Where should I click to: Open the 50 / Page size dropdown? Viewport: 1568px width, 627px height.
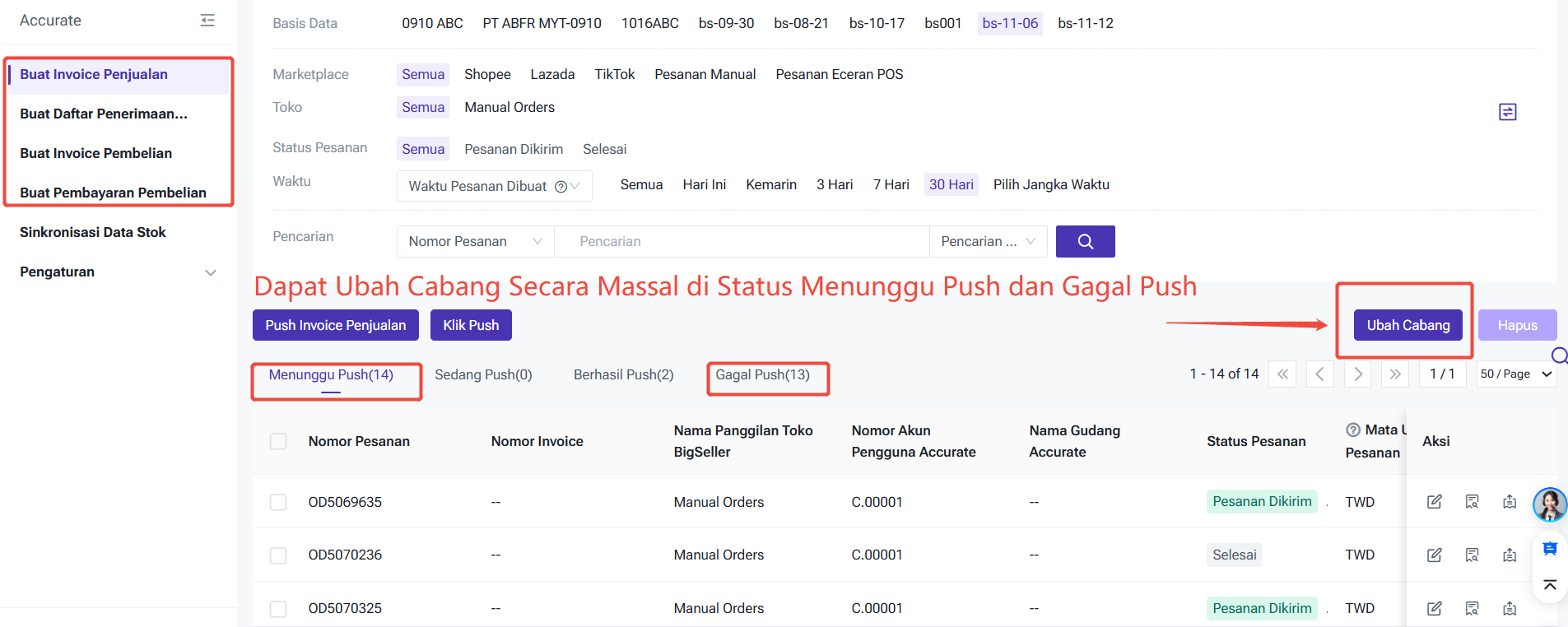pyautogui.click(x=1515, y=374)
